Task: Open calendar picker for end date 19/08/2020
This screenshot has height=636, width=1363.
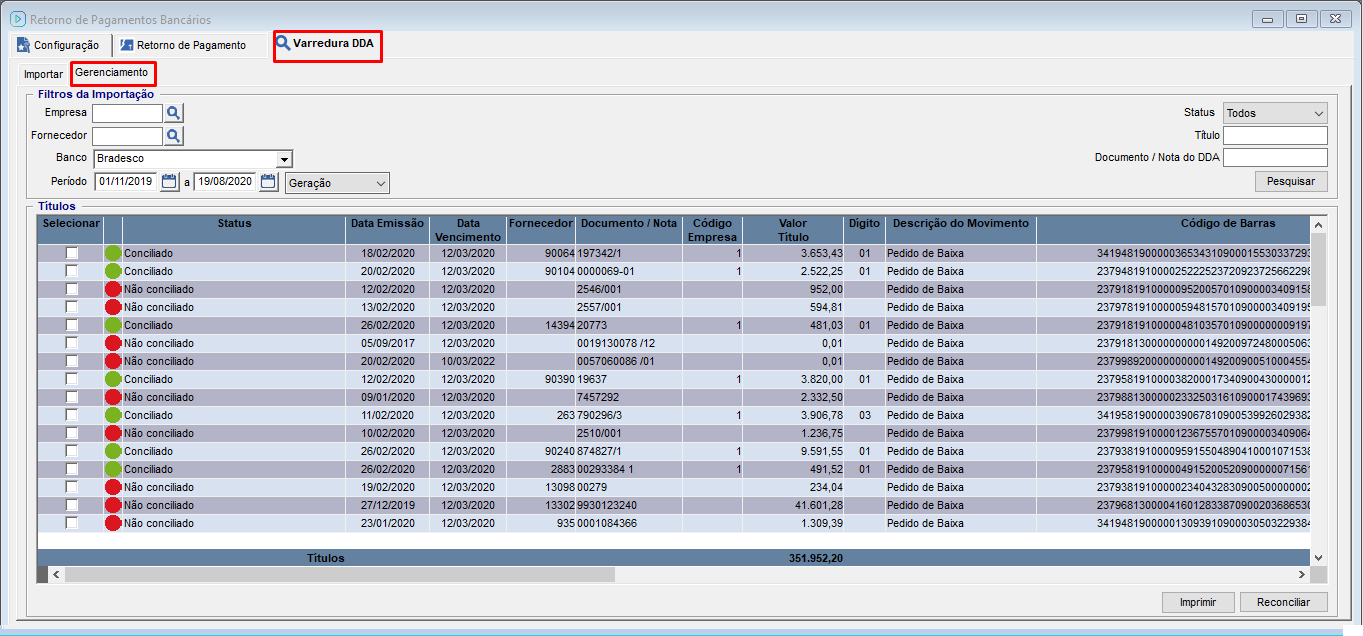Action: (268, 182)
